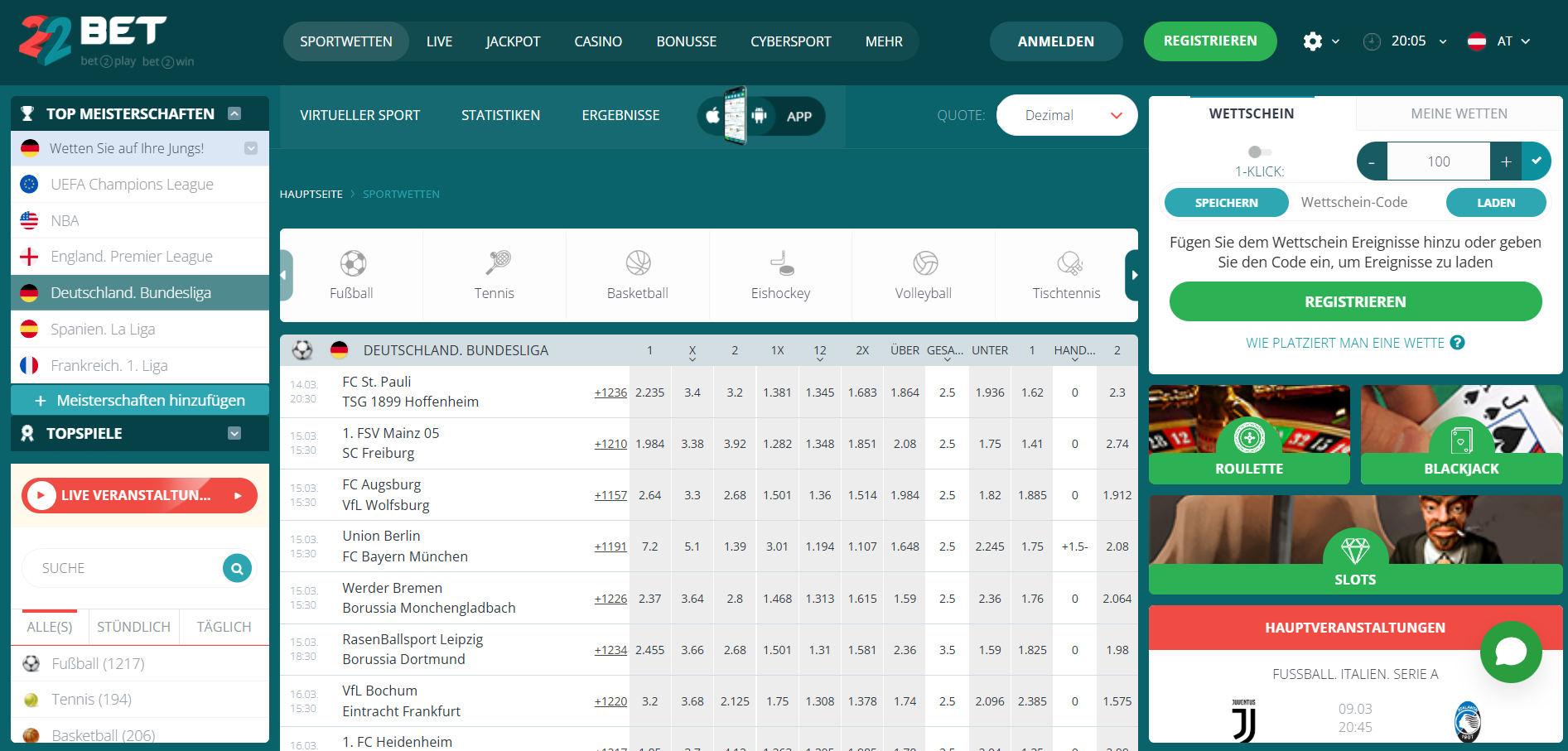Image resolution: width=1568 pixels, height=751 pixels.
Task: Expand the X column header chevron
Action: click(x=692, y=359)
